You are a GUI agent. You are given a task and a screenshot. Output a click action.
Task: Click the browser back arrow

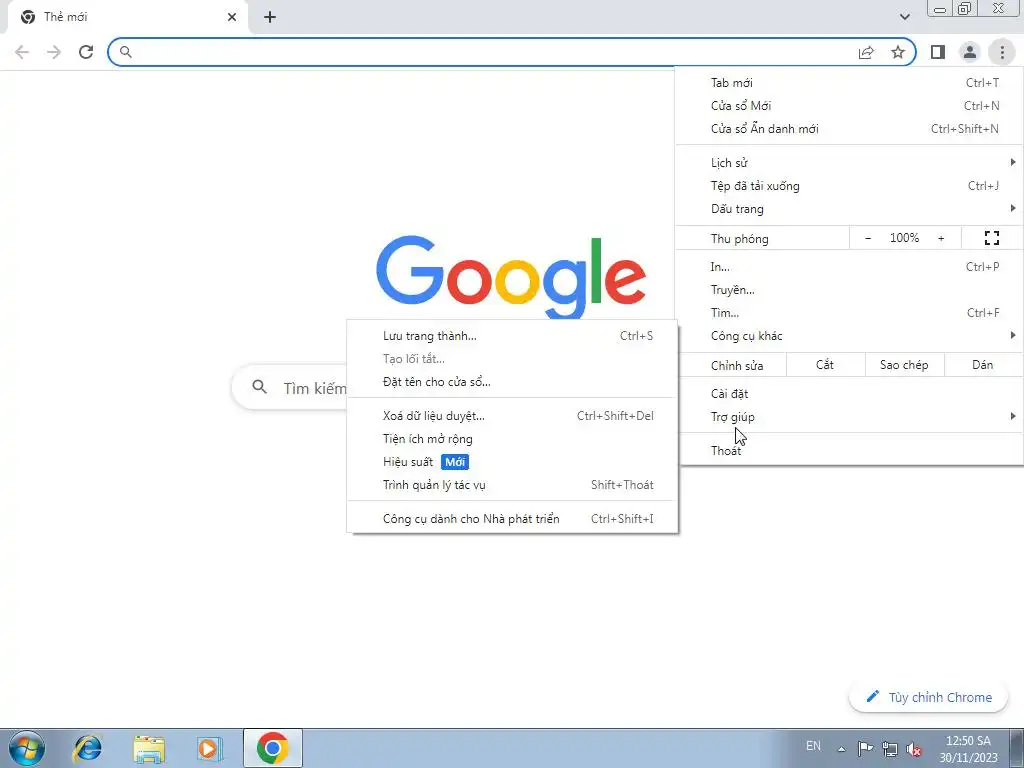pos(22,52)
